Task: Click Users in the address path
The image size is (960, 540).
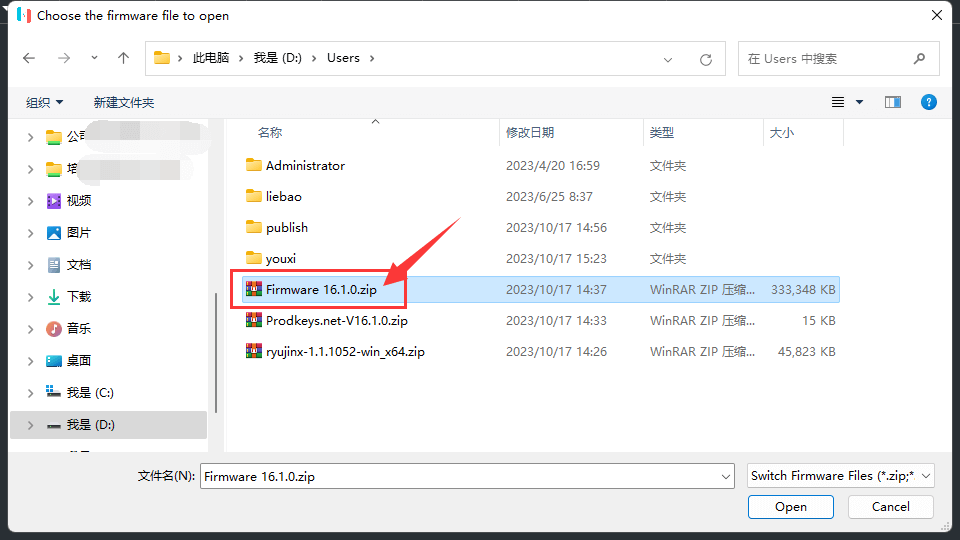Action: 343,58
